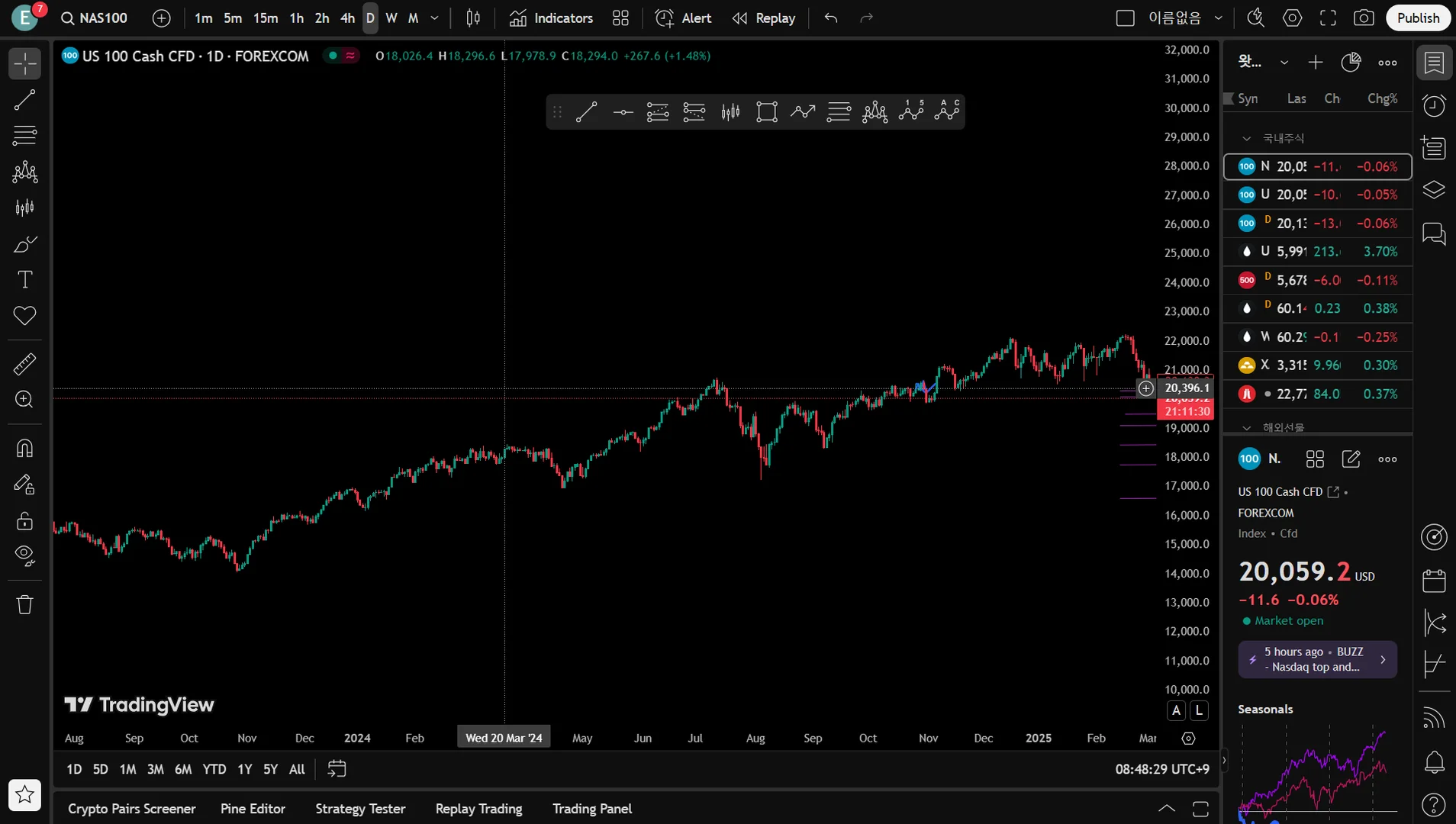Open the Pine Editor tab
The width and height of the screenshot is (1456, 824).
(253, 809)
